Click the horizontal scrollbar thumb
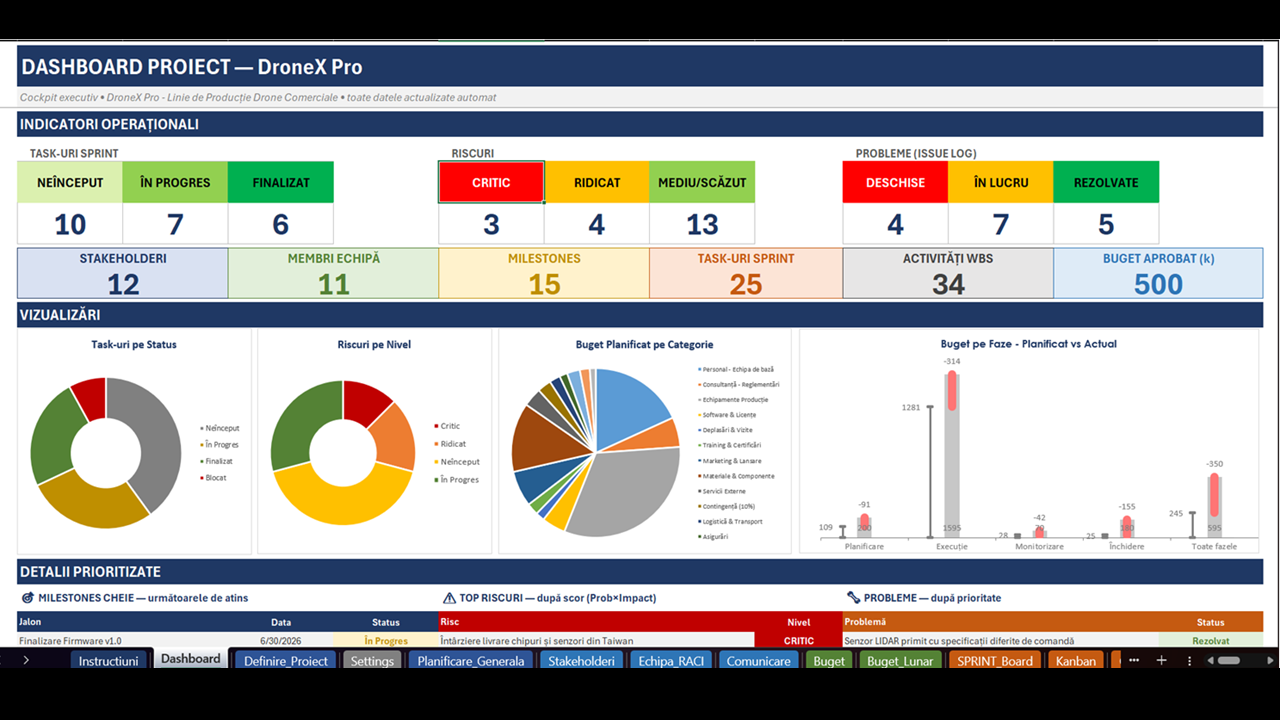This screenshot has width=1280, height=720. pos(1229,660)
